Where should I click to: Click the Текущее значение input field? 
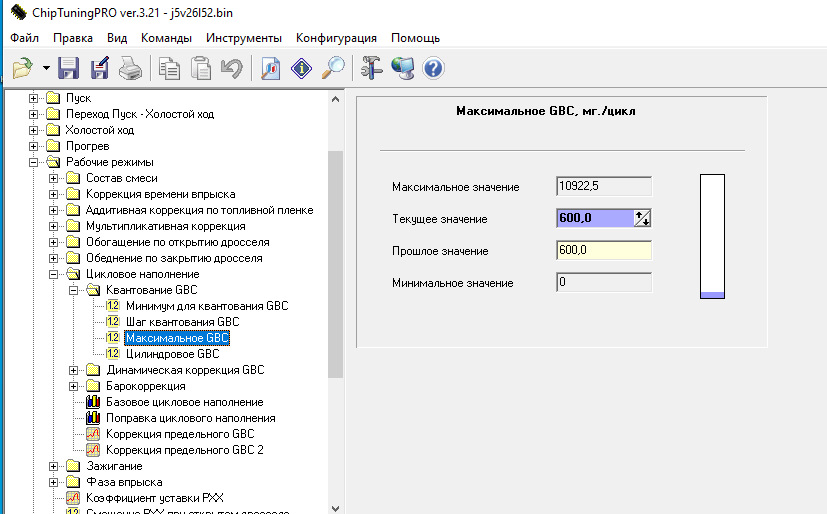(595, 218)
